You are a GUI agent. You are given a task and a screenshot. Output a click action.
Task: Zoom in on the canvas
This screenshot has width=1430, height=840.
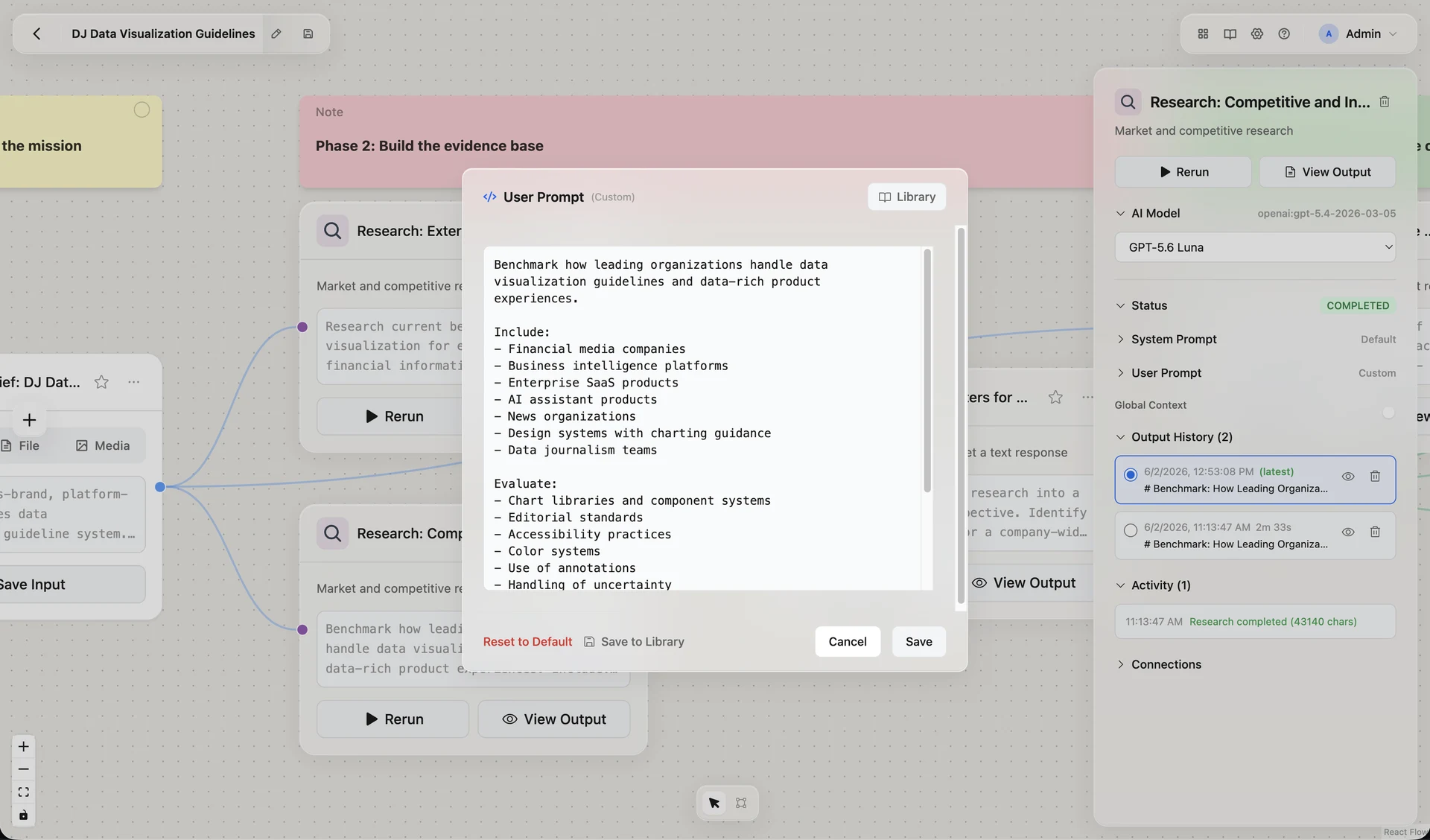tap(24, 746)
